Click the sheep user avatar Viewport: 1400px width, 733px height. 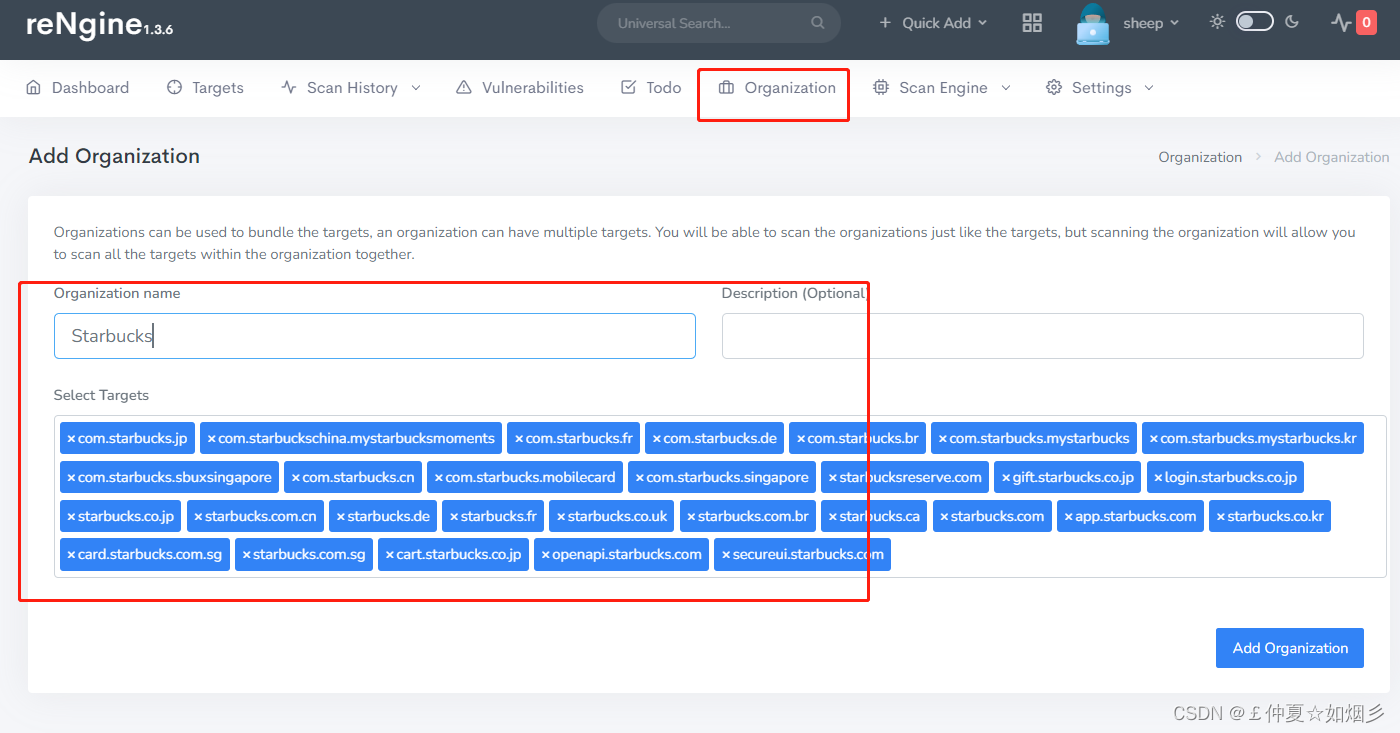tap(1093, 24)
